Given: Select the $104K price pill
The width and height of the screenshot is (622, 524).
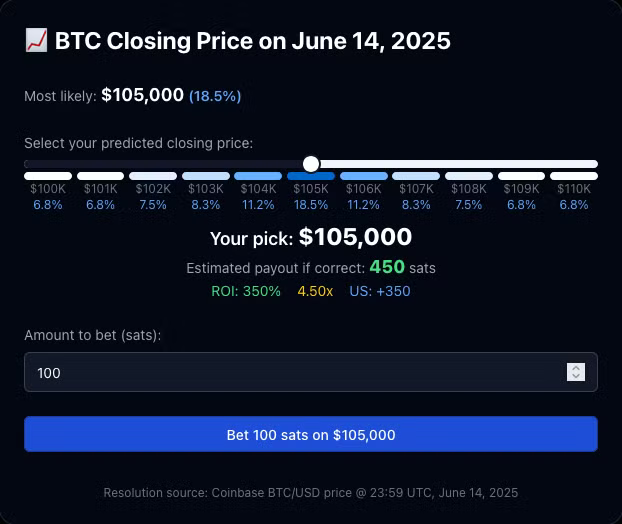Looking at the screenshot, I should click(258, 176).
